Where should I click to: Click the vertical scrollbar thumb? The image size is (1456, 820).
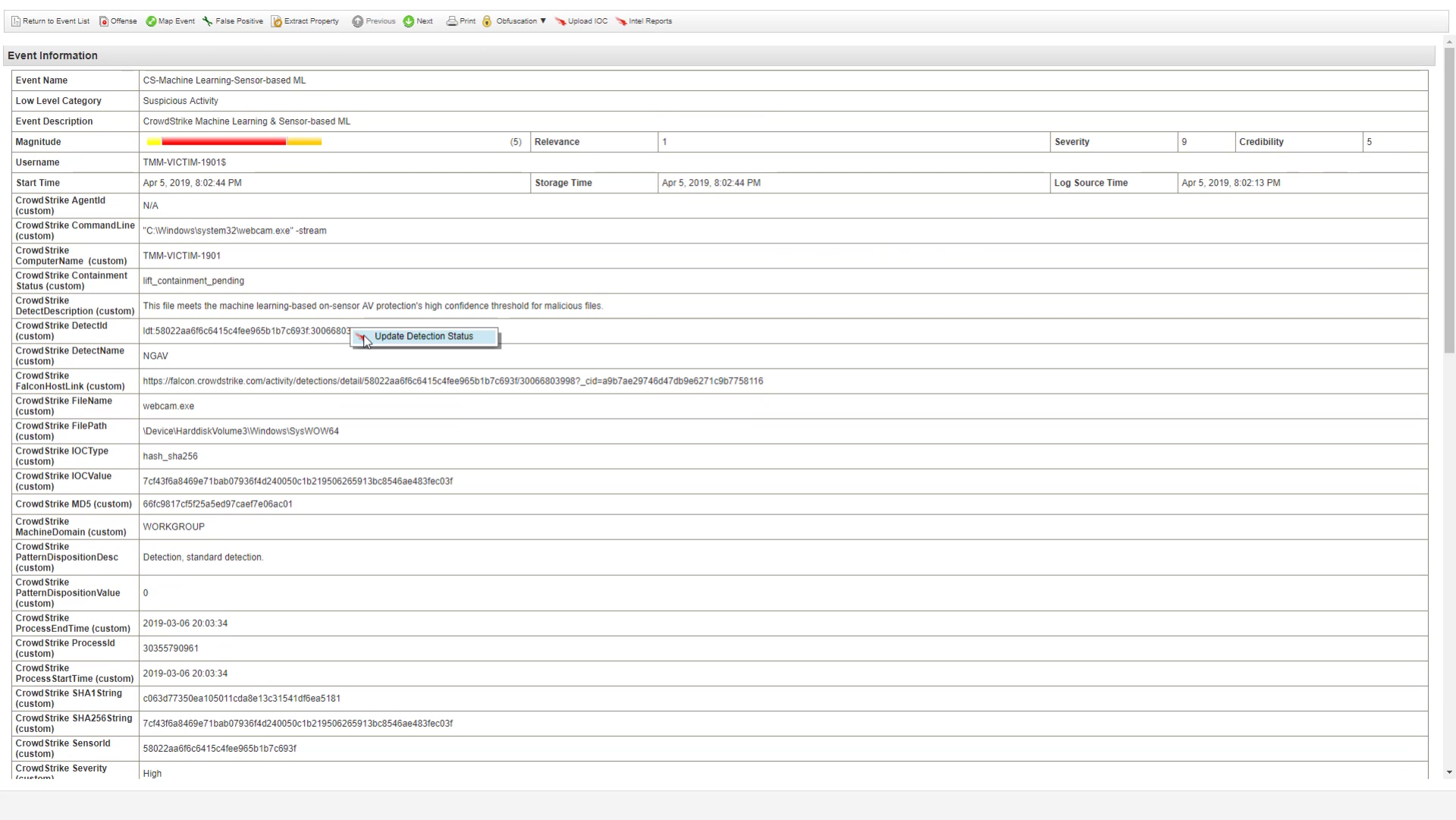point(1449,200)
